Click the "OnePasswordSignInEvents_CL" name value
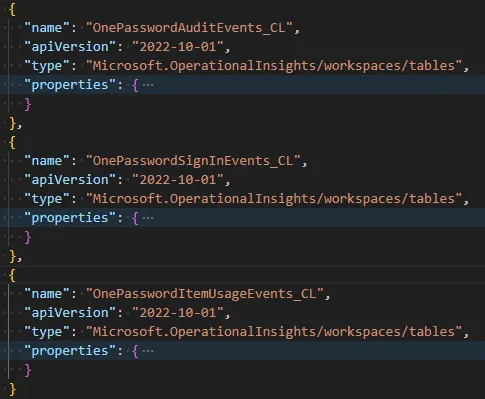The width and height of the screenshot is (485, 399). (x=193, y=161)
